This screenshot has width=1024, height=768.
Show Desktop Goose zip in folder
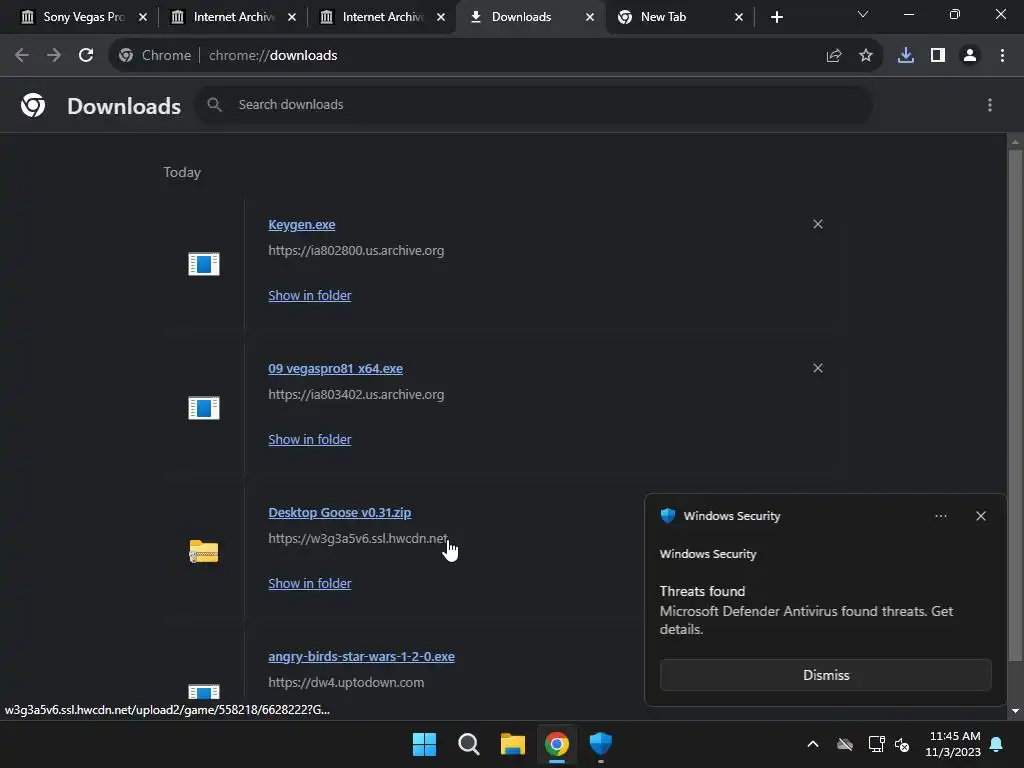coord(310,584)
